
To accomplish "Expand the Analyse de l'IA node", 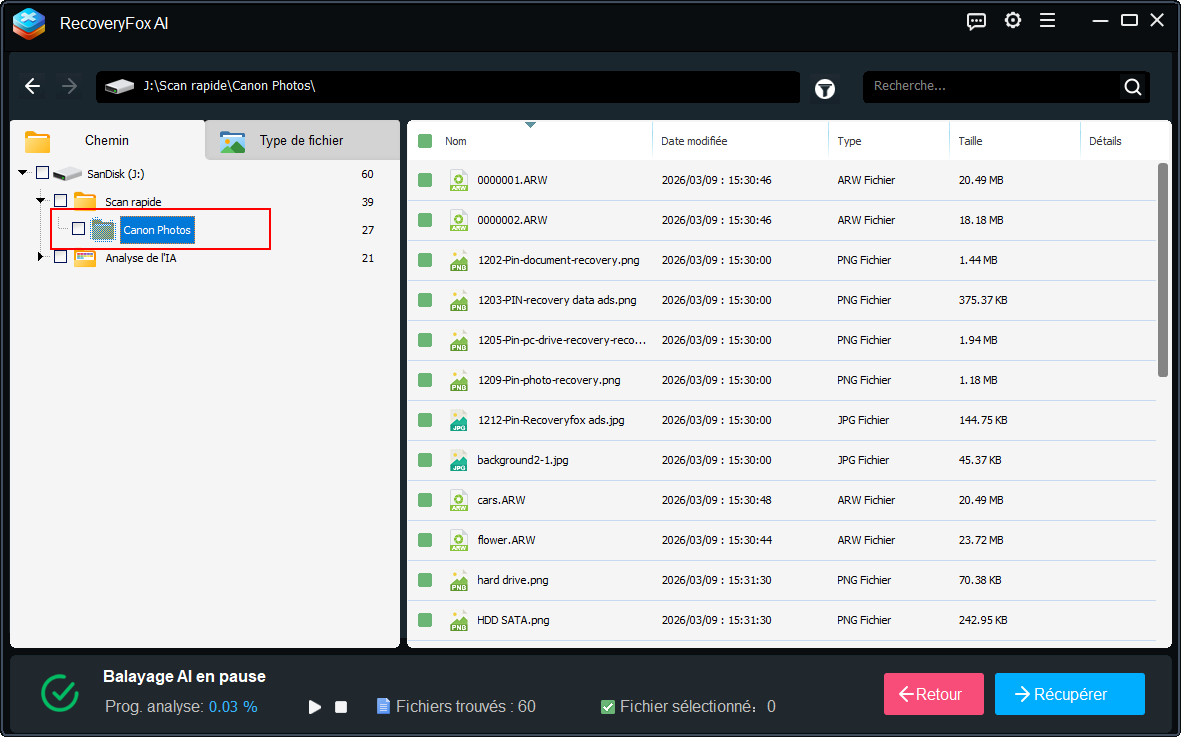I will (x=41, y=257).
